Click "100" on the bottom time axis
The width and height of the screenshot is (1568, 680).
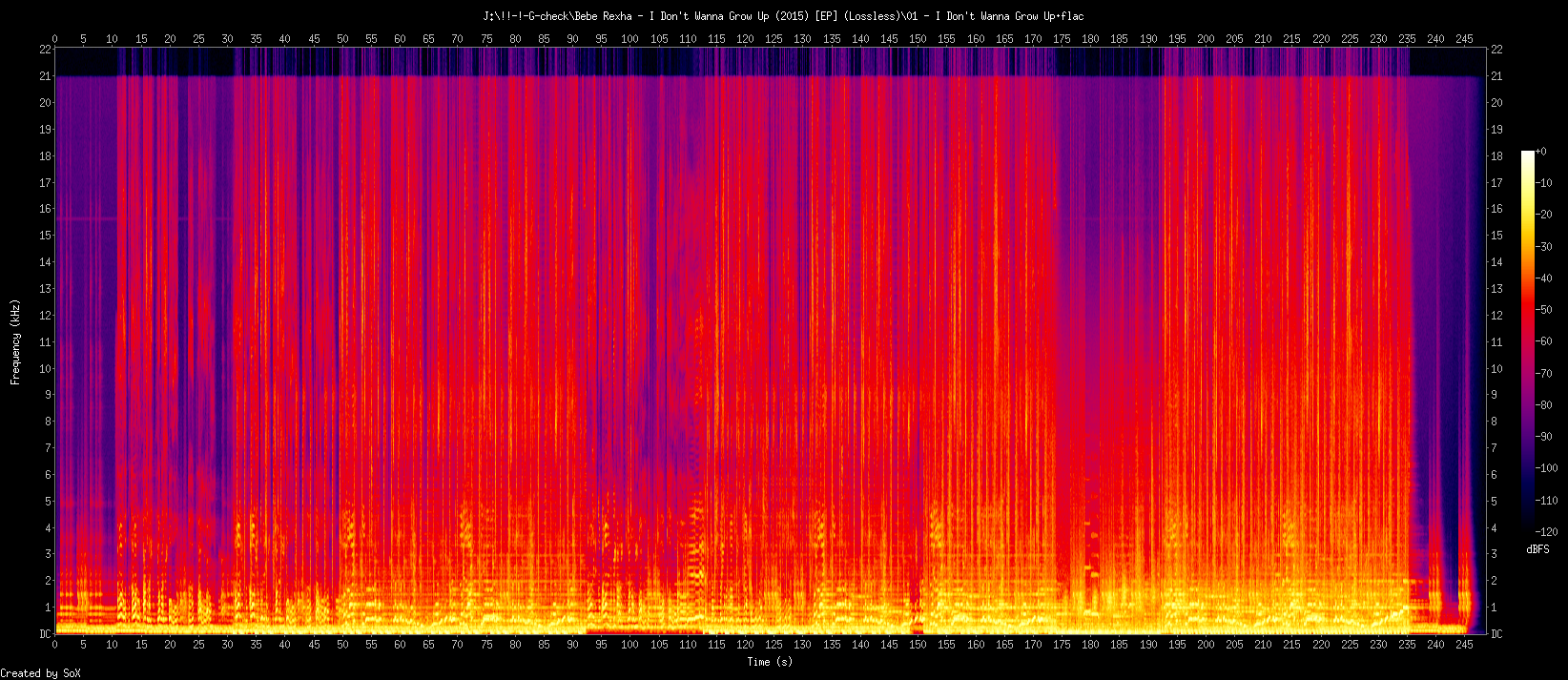[629, 645]
